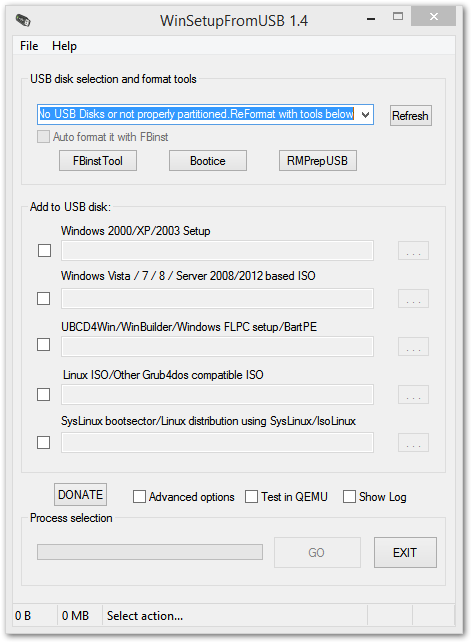This screenshot has width=472, height=643.
Task: Tick the Windows Vista/7/8 ISO checkbox
Action: (43, 299)
